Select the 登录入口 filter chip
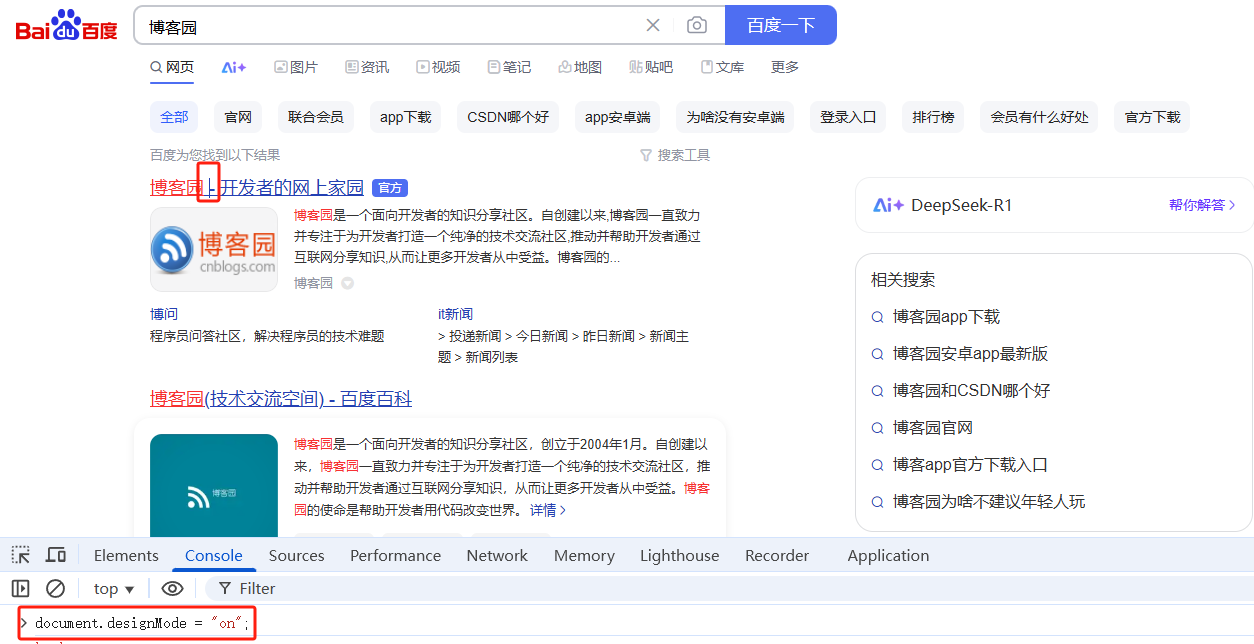1254x644 pixels. (848, 117)
